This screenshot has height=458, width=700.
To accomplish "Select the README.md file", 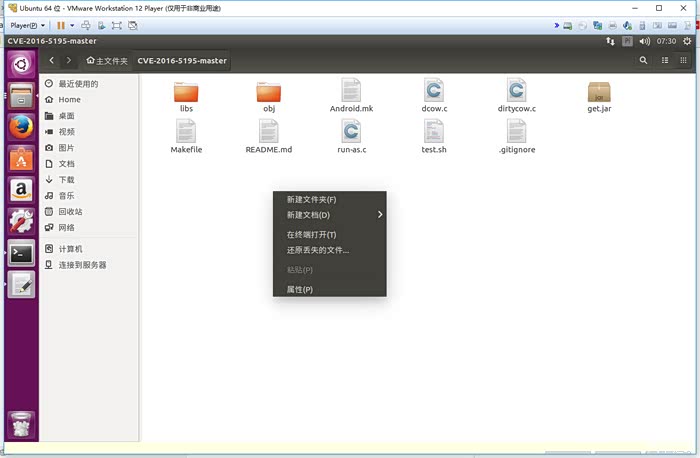I will click(x=269, y=137).
